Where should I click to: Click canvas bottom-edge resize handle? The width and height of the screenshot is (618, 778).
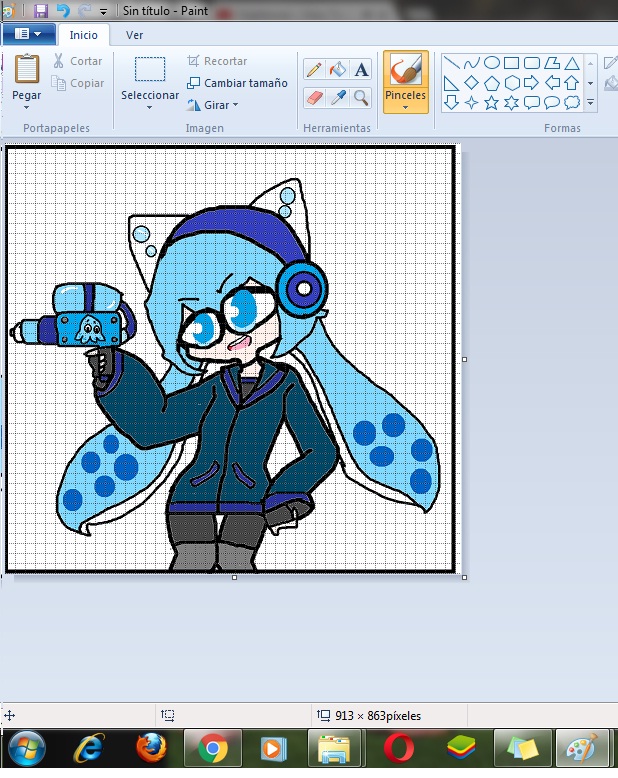(x=235, y=577)
